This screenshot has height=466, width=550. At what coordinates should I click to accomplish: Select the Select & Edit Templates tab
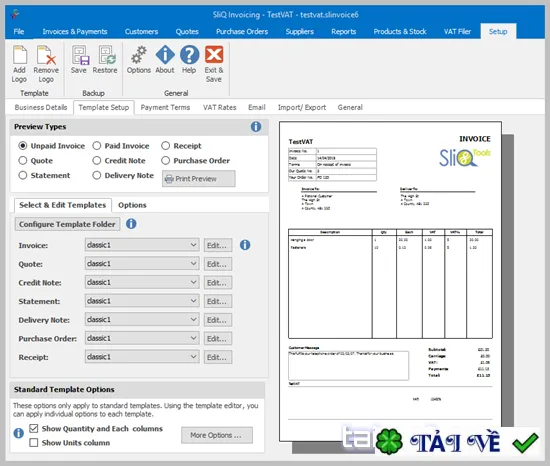point(63,205)
